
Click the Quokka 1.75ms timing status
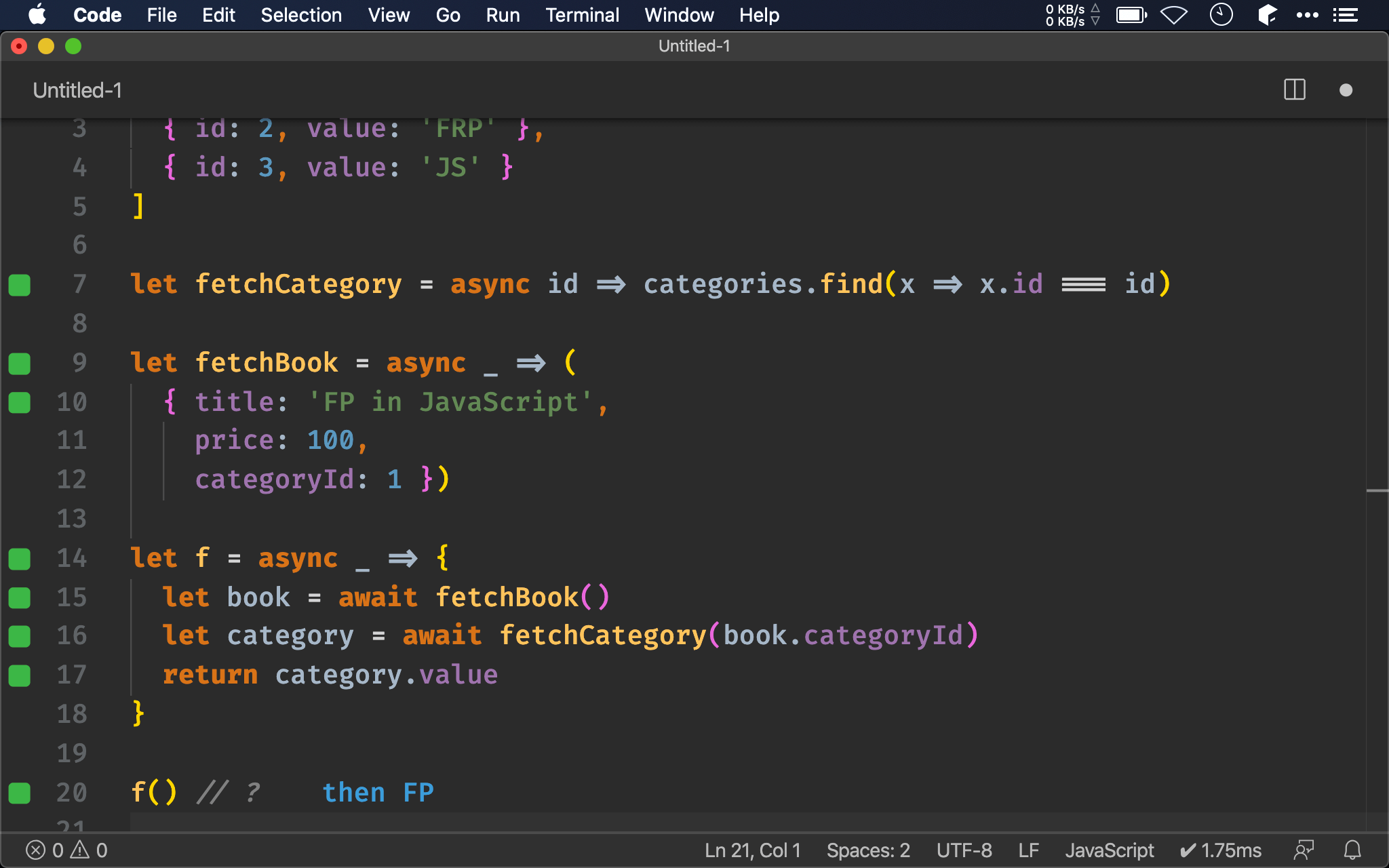pos(1221,850)
